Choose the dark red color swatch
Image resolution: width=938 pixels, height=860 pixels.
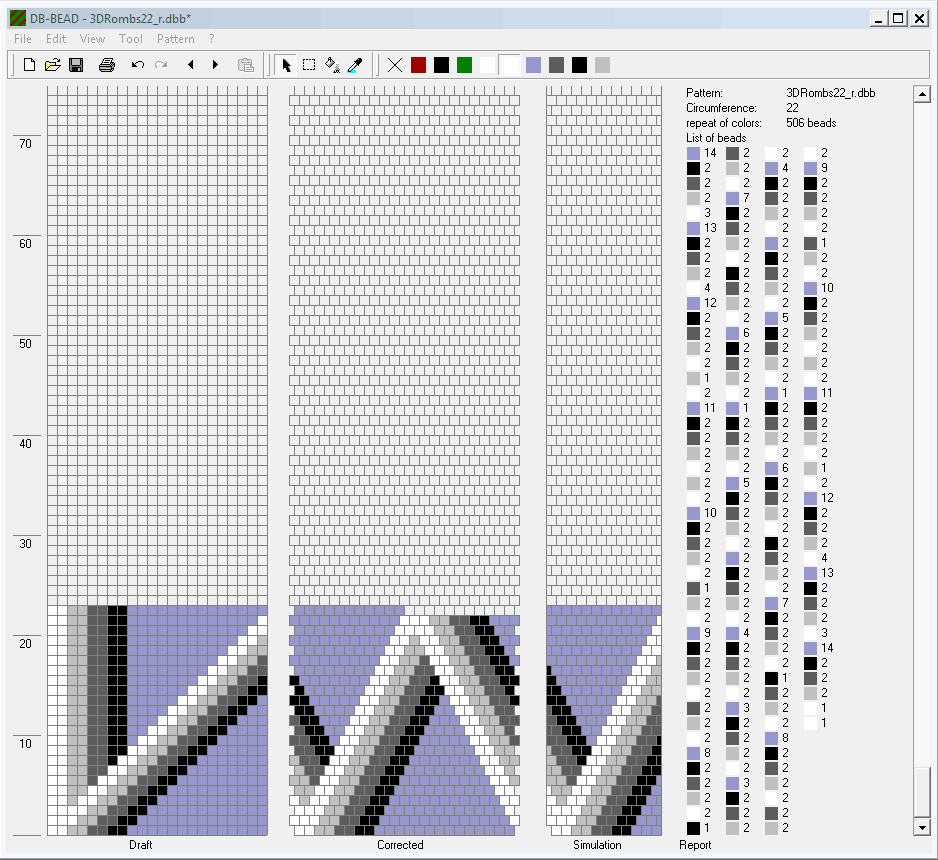[418, 65]
